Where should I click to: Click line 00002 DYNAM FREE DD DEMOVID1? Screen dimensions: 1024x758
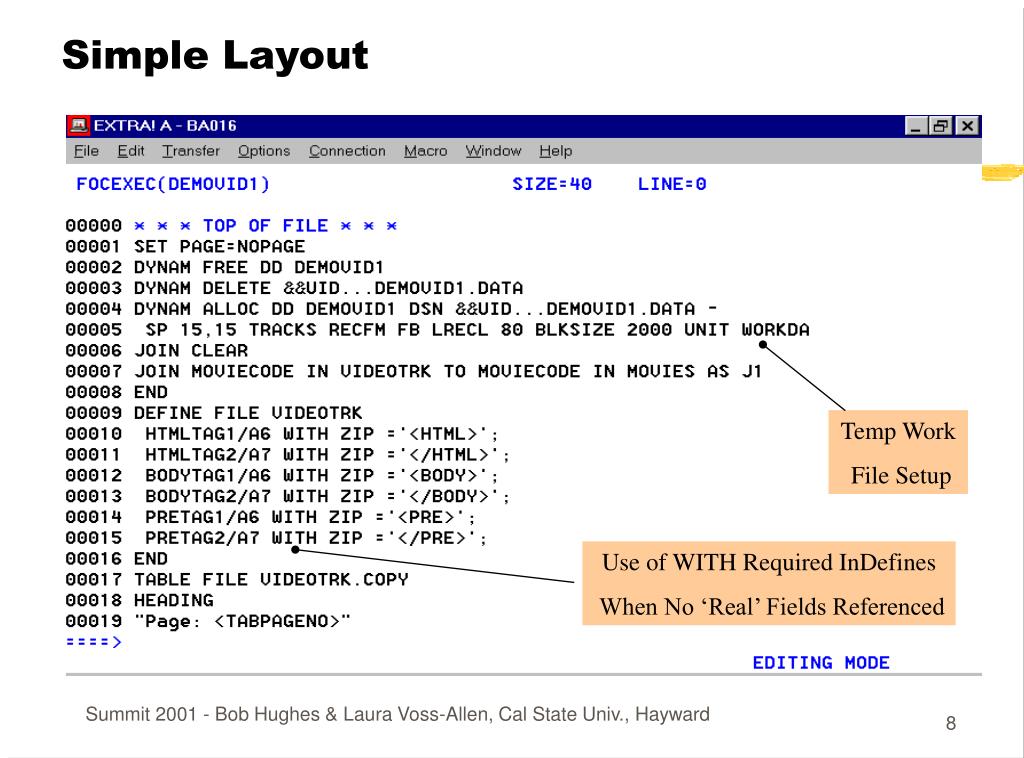[224, 268]
